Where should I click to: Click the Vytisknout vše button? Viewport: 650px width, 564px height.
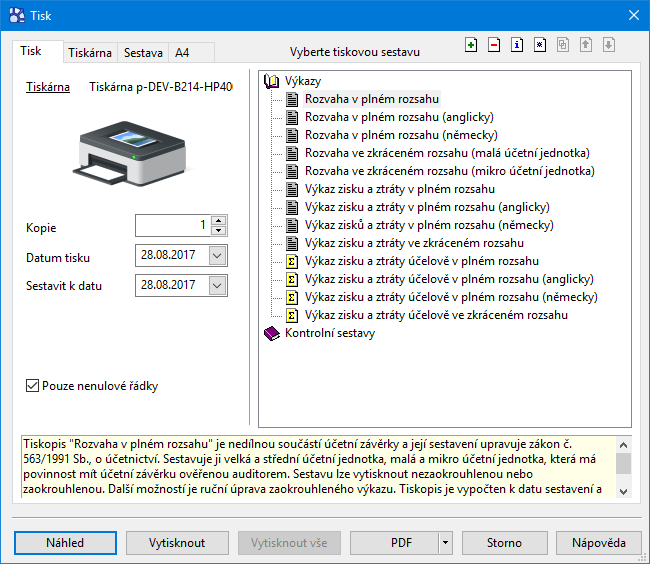click(x=289, y=542)
